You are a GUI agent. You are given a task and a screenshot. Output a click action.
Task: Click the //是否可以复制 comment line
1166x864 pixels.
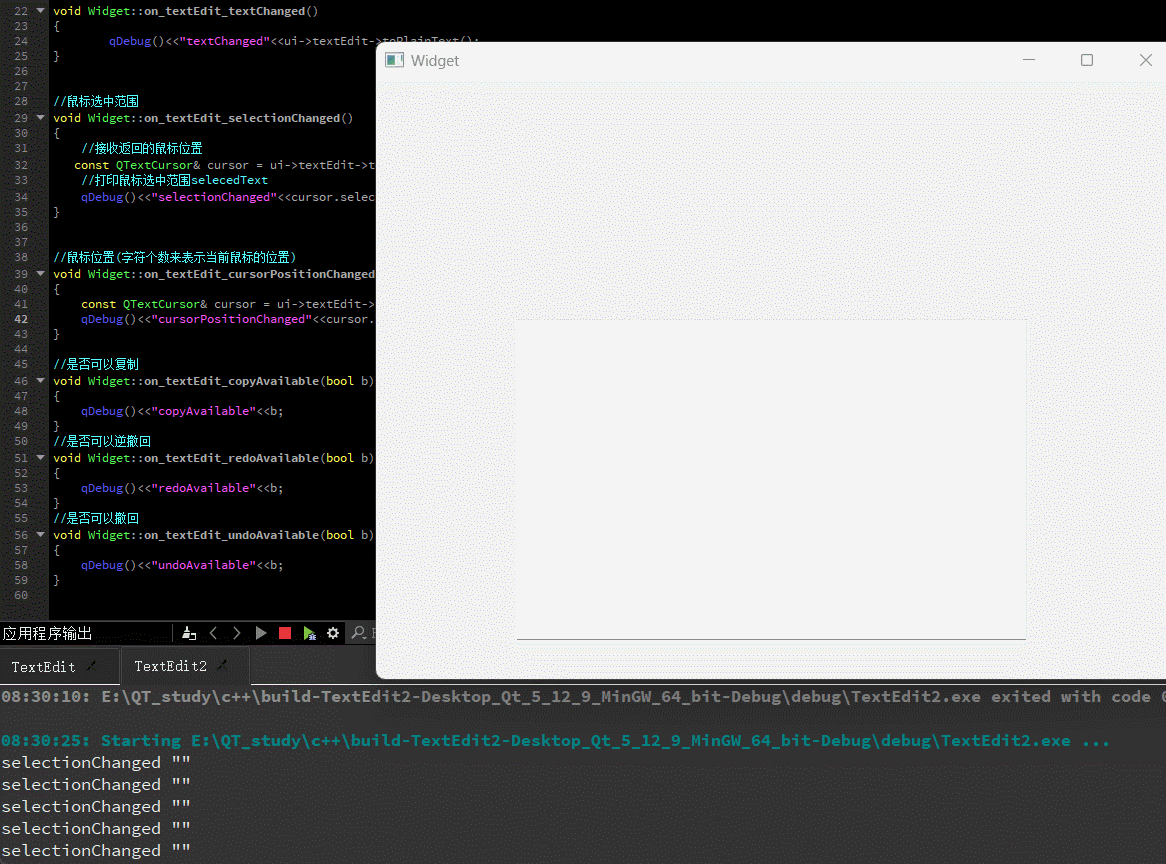(96, 364)
